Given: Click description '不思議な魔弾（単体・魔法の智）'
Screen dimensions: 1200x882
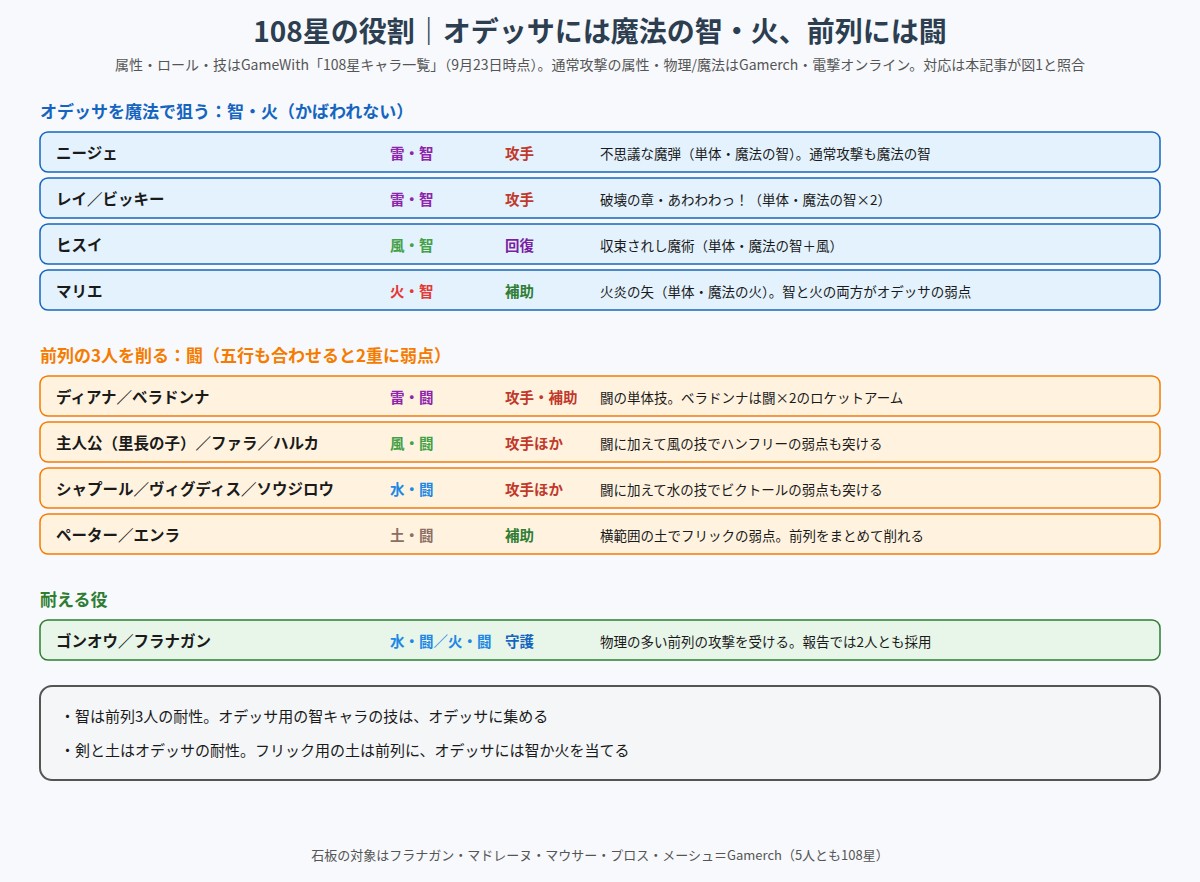Looking at the screenshot, I should click(x=765, y=155).
